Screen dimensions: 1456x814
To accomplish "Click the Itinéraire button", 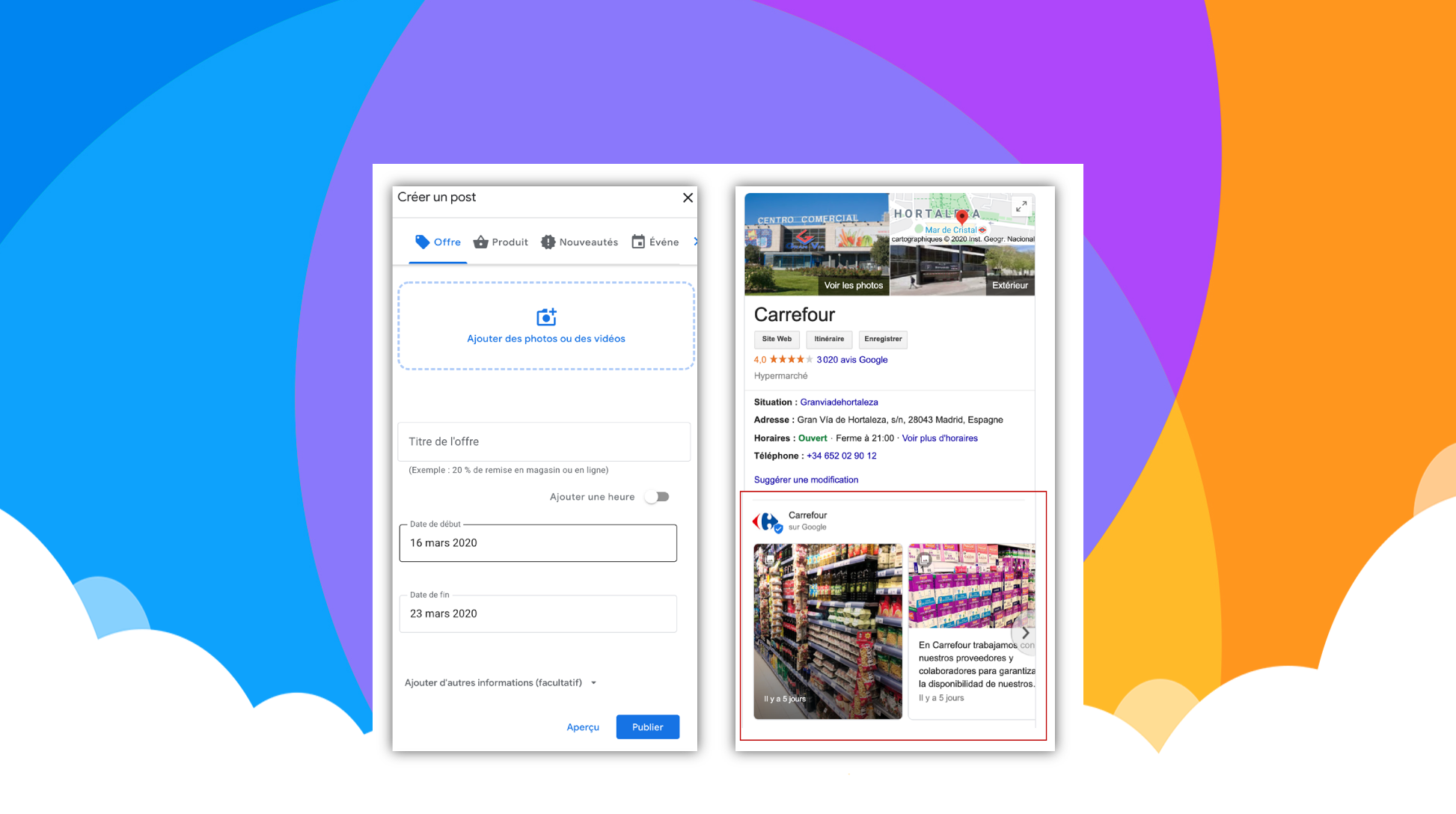I will (829, 339).
